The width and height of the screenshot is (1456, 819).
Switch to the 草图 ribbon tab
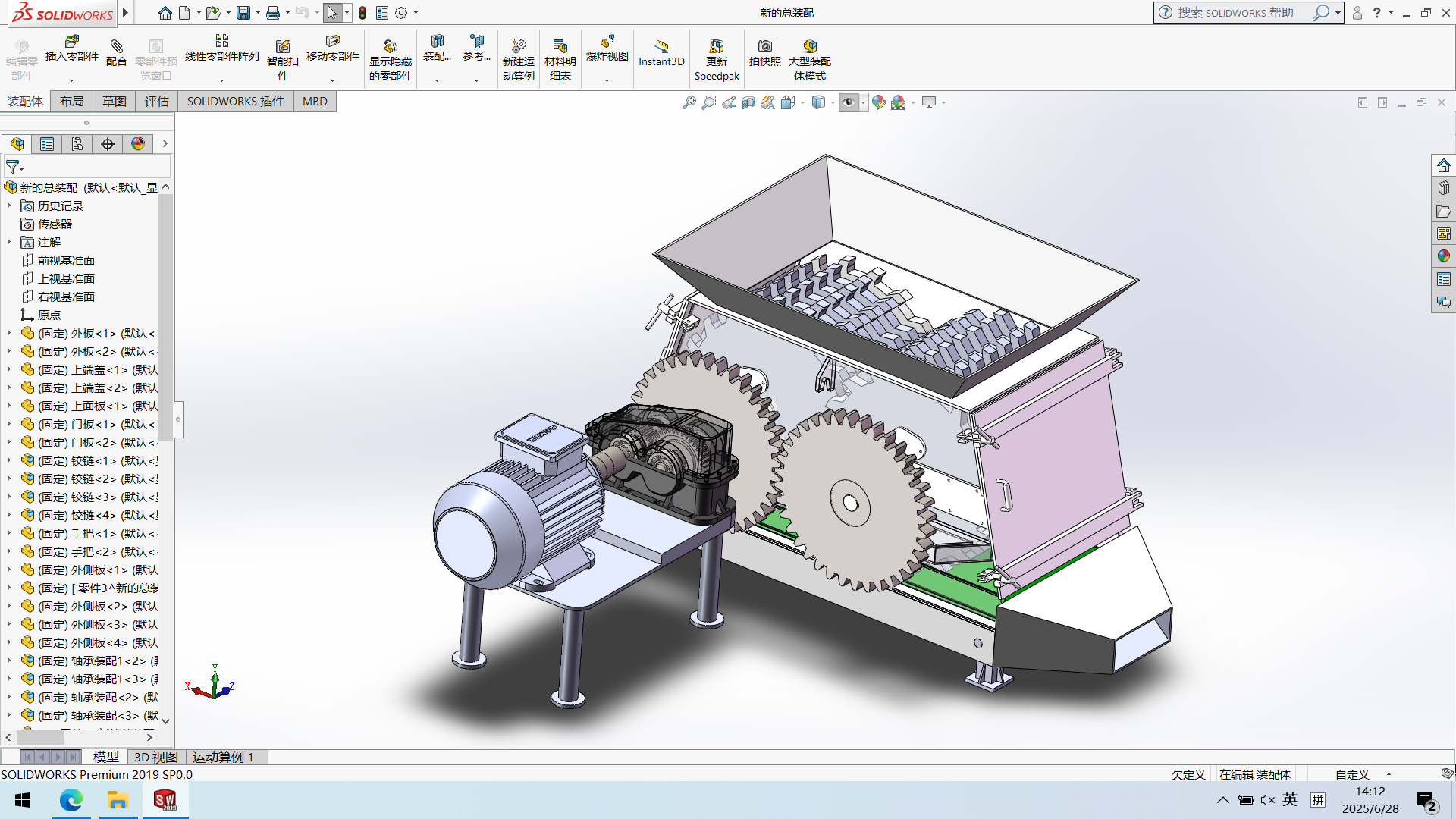click(115, 102)
